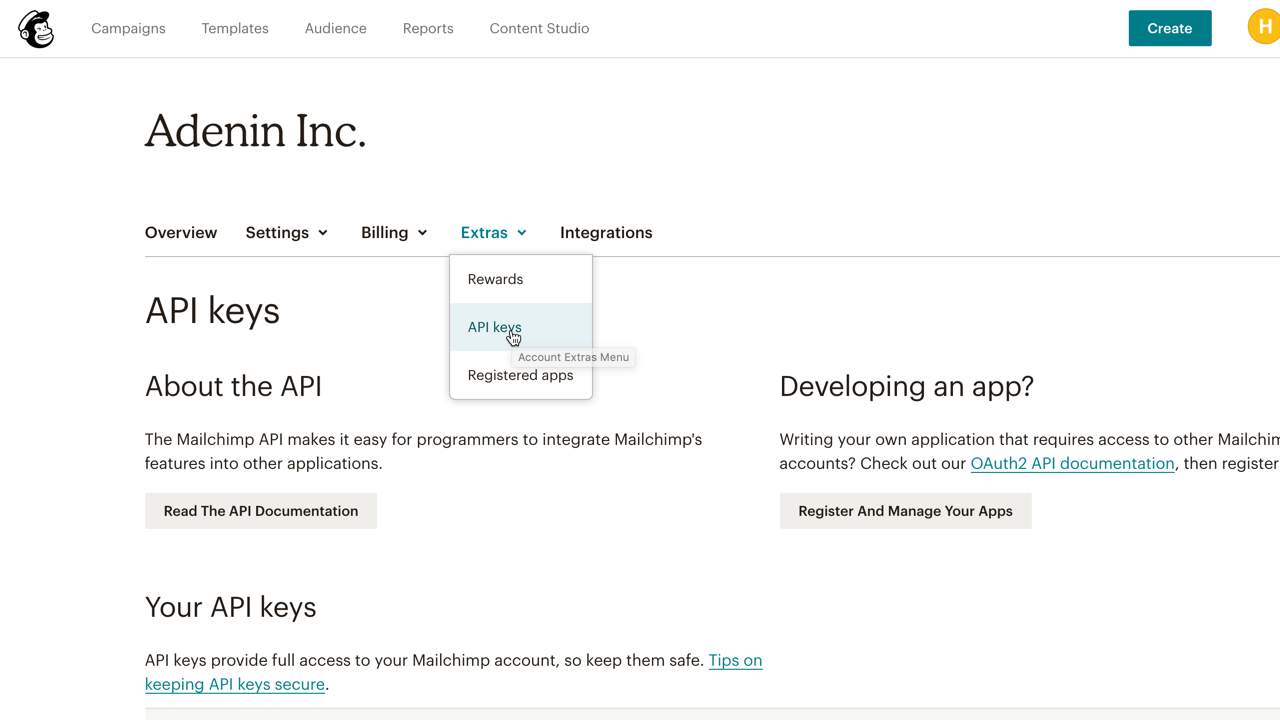Click the Developing an app? heading
The height and width of the screenshot is (720, 1280).
(x=907, y=386)
